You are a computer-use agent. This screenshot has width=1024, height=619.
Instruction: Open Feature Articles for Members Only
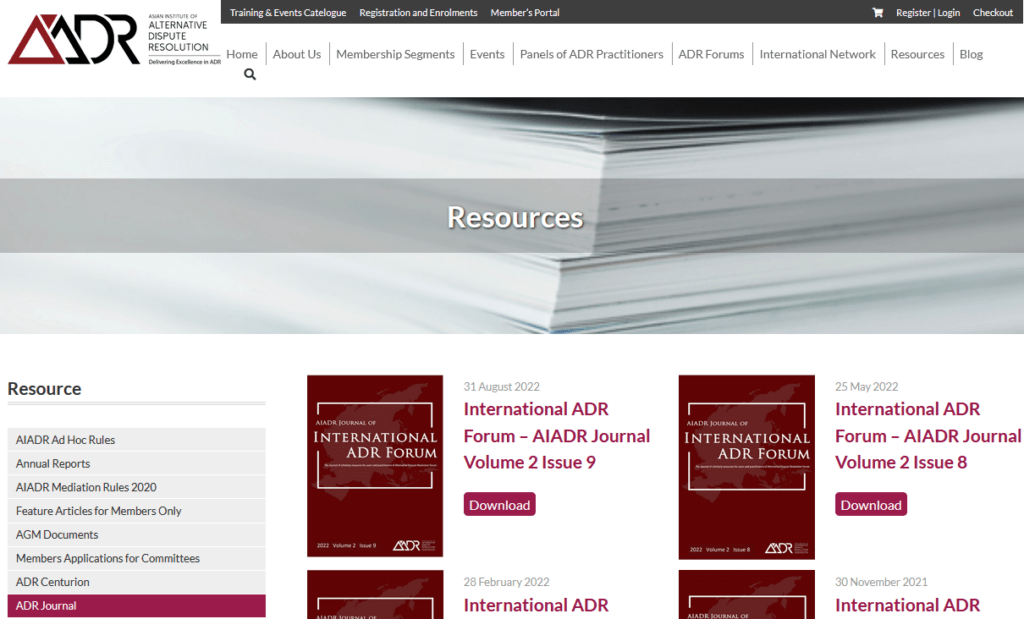pyautogui.click(x=99, y=511)
